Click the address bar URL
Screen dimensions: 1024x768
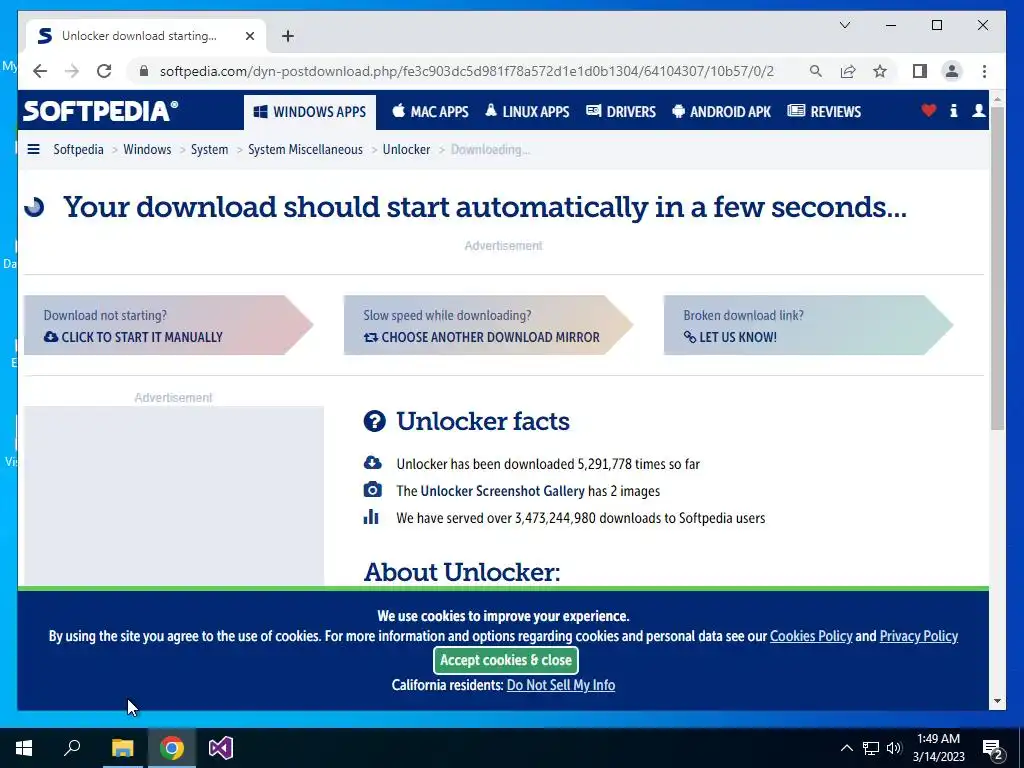point(466,71)
